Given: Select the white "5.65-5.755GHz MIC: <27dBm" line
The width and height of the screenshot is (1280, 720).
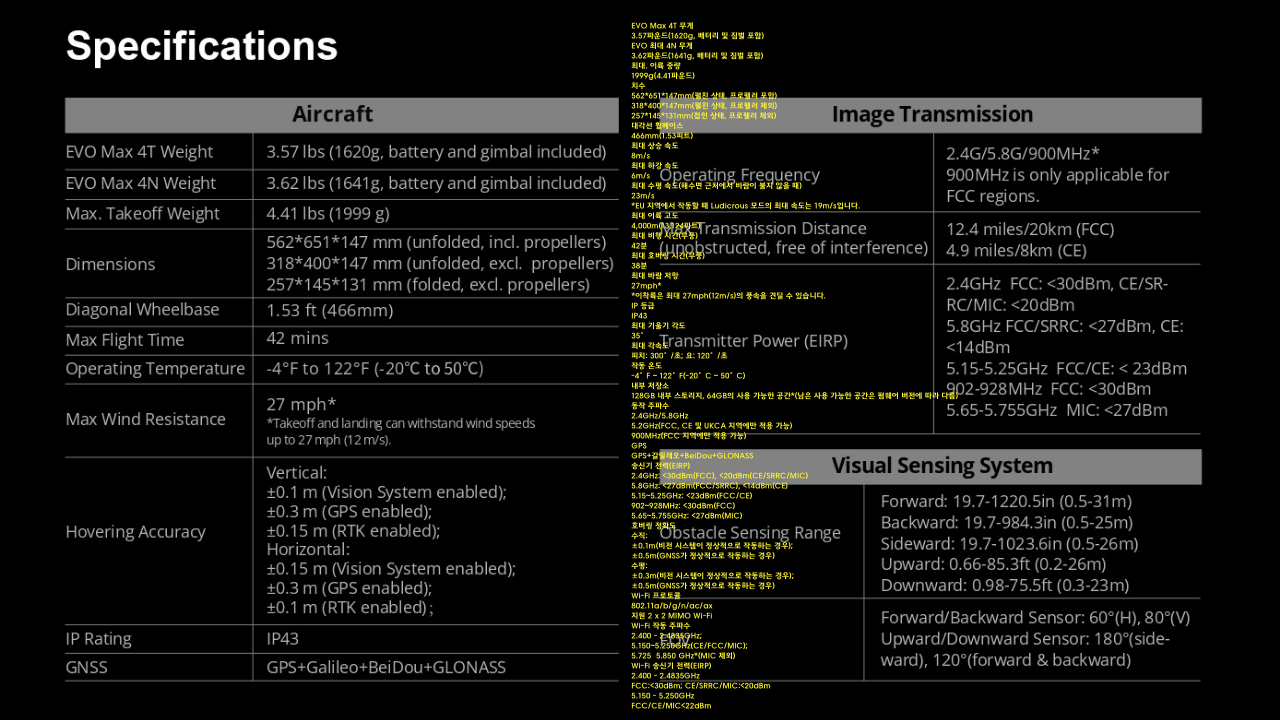Looking at the screenshot, I should 1056,410.
